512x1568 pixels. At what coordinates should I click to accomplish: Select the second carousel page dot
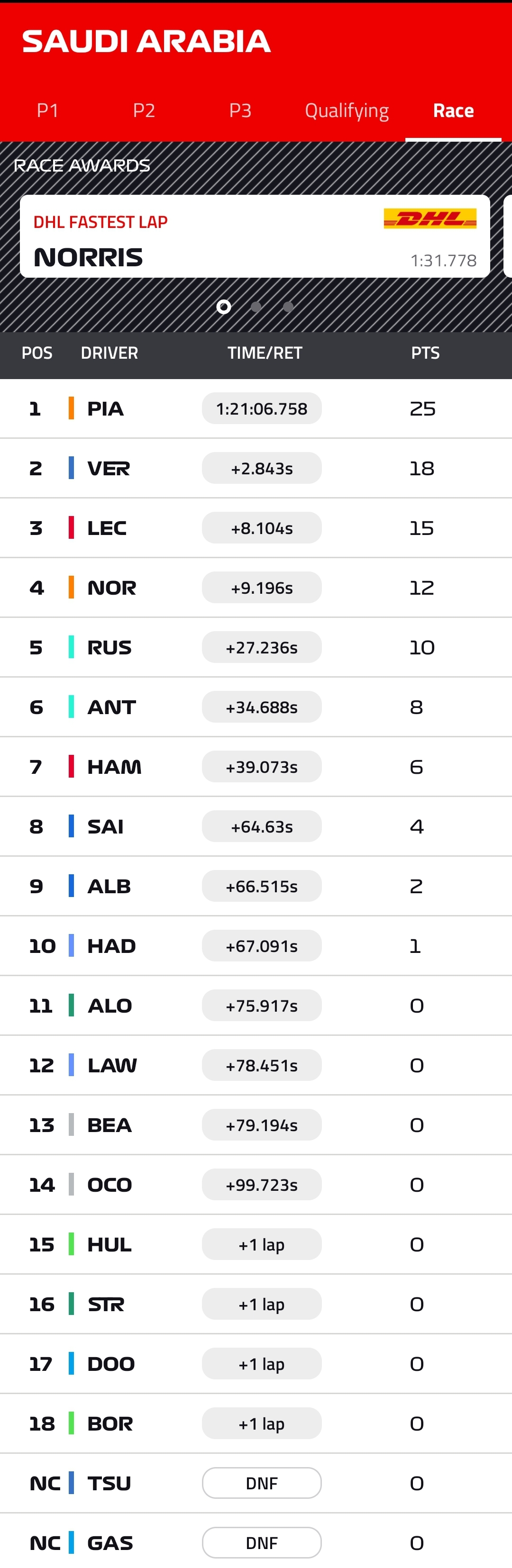tap(256, 307)
